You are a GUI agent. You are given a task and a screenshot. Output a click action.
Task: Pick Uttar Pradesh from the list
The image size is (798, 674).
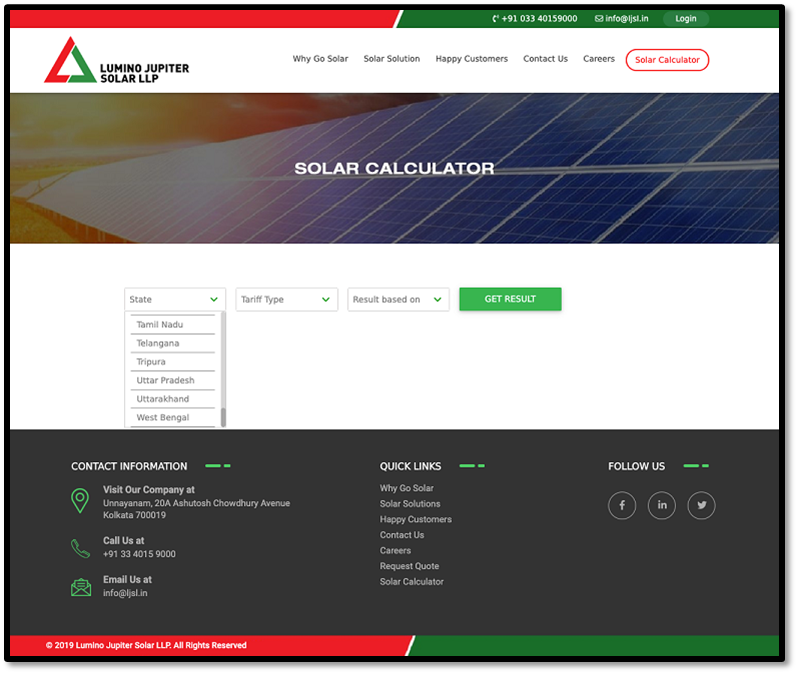point(166,380)
